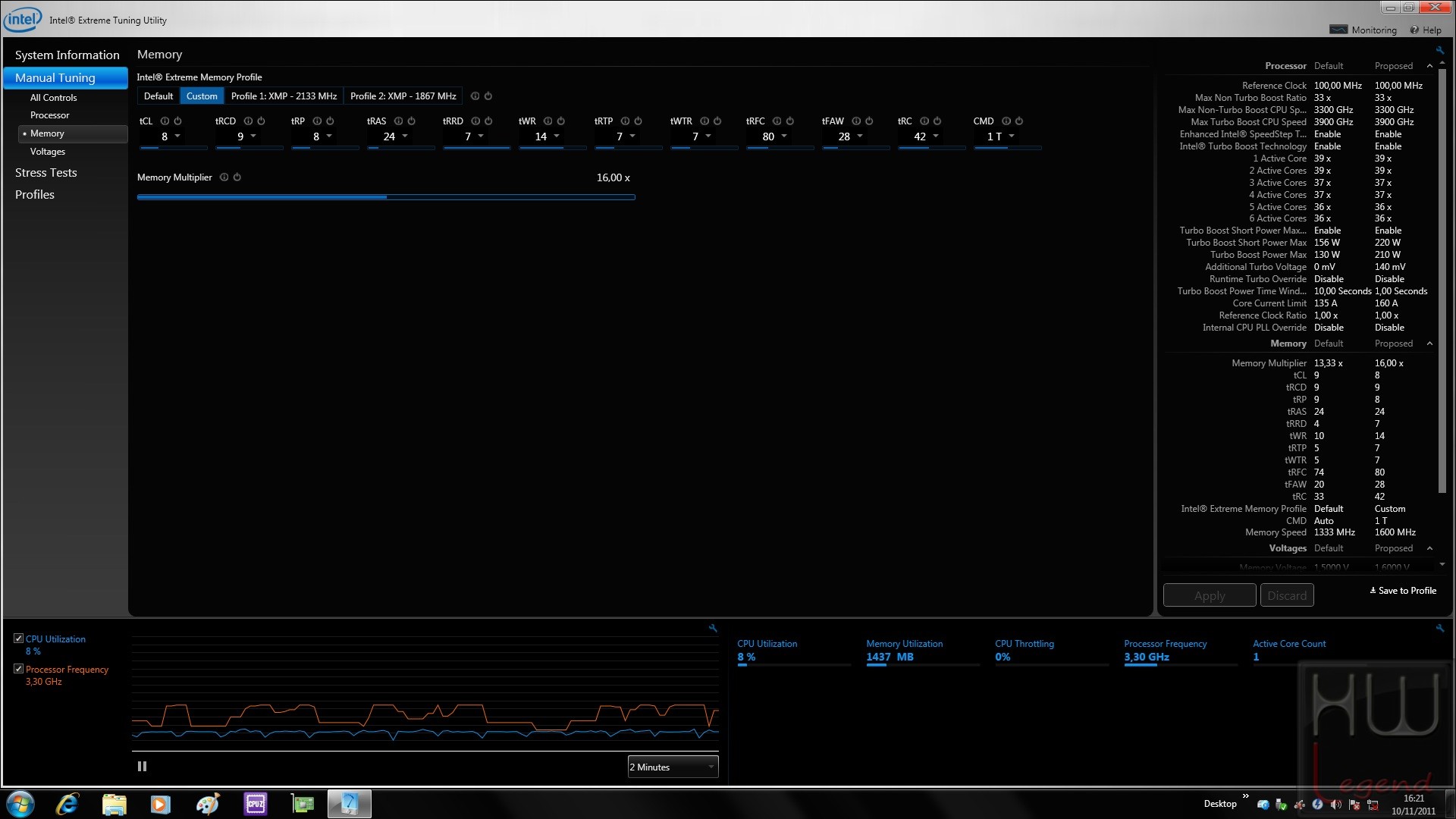Open graph time range 2 Minutes dropdown

click(673, 767)
